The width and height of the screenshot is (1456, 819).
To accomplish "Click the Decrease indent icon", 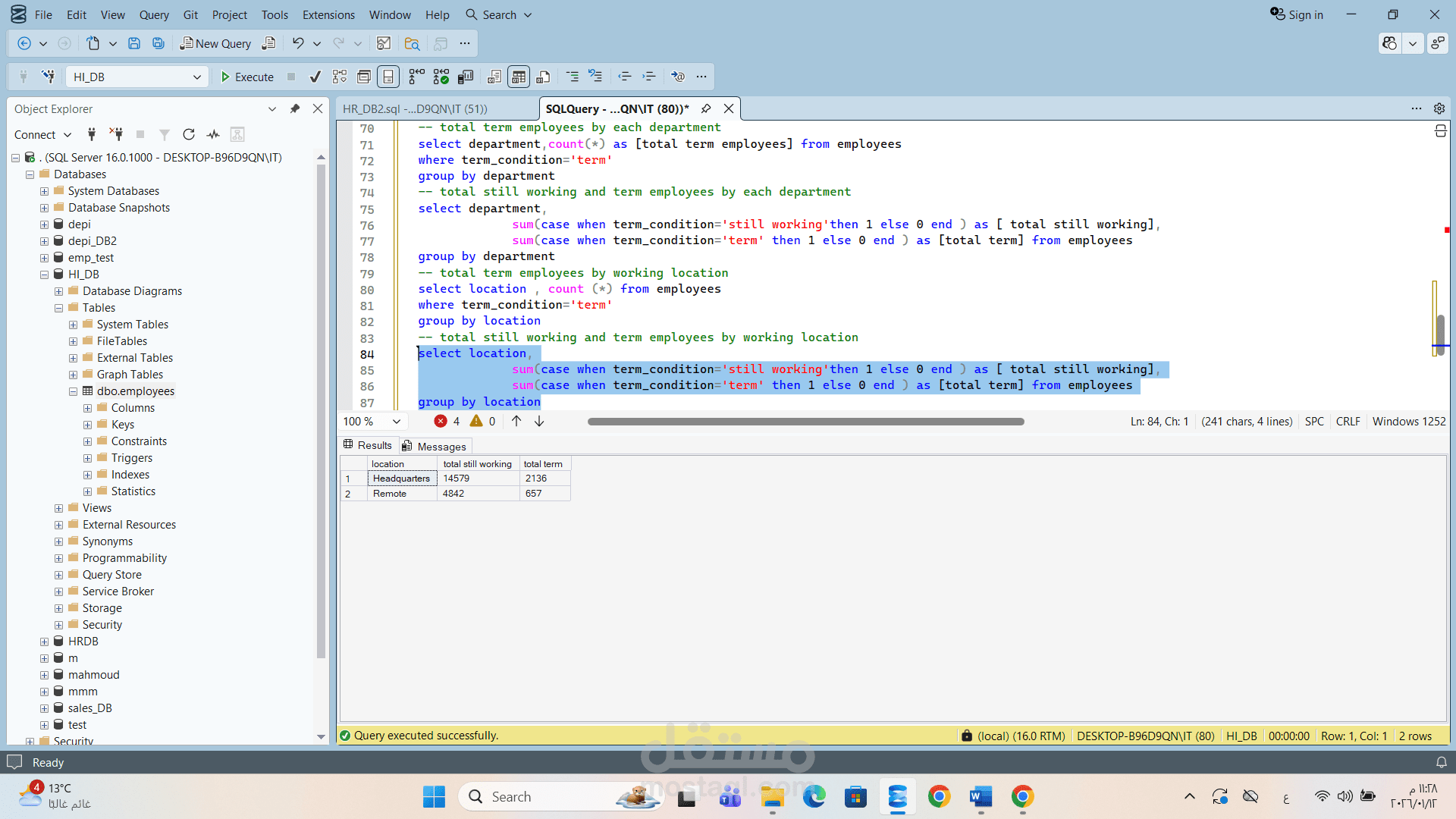I will pos(625,77).
